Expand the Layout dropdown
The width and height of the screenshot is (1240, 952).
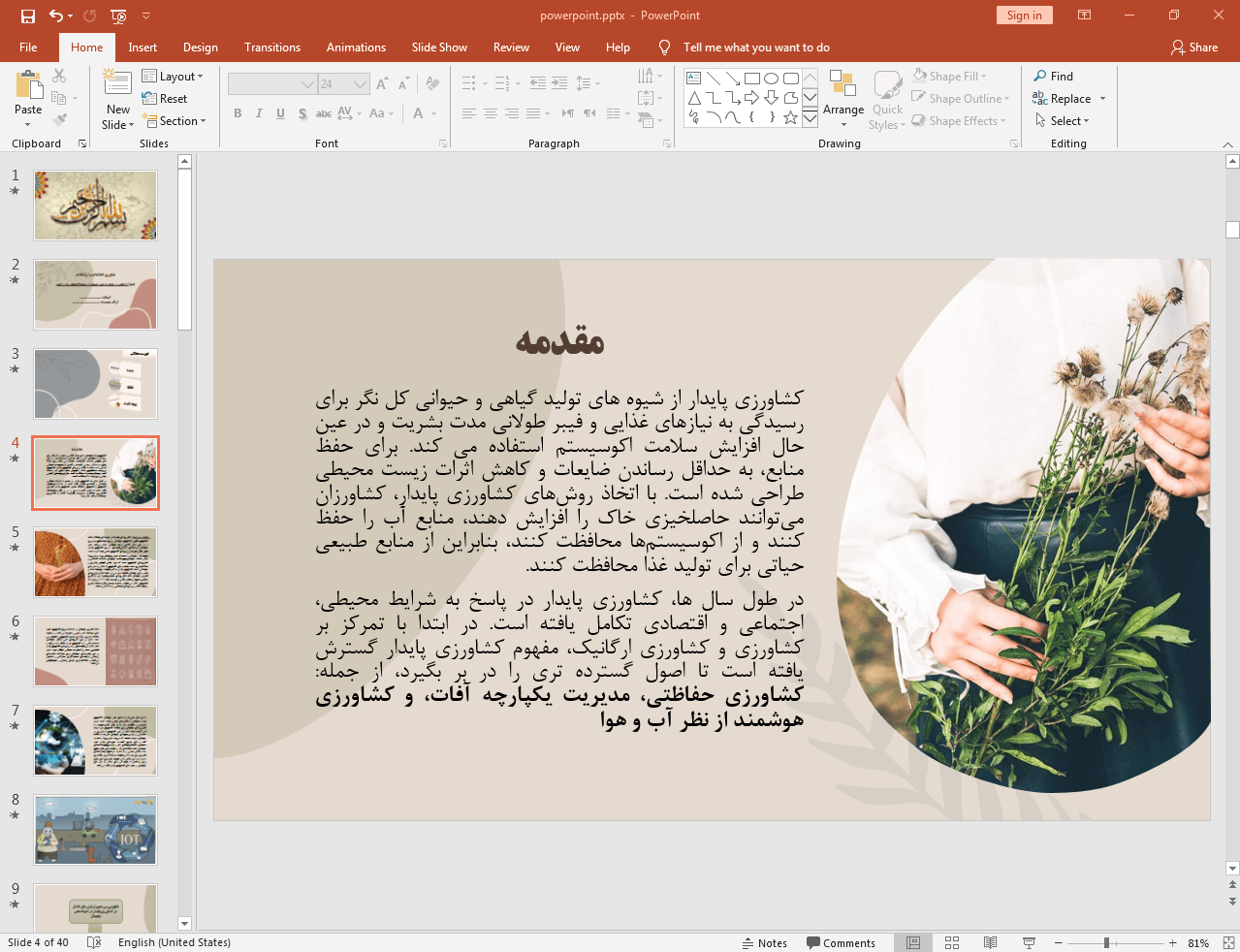tap(173, 77)
